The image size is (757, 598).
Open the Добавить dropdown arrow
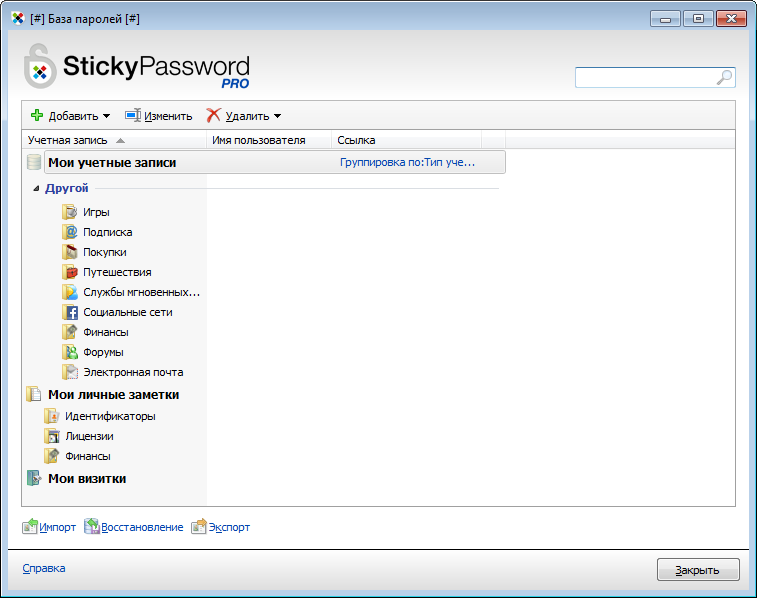[x=107, y=116]
